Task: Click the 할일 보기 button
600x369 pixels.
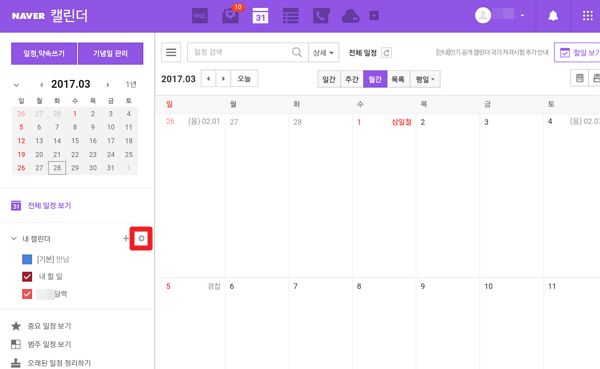Action: point(577,52)
